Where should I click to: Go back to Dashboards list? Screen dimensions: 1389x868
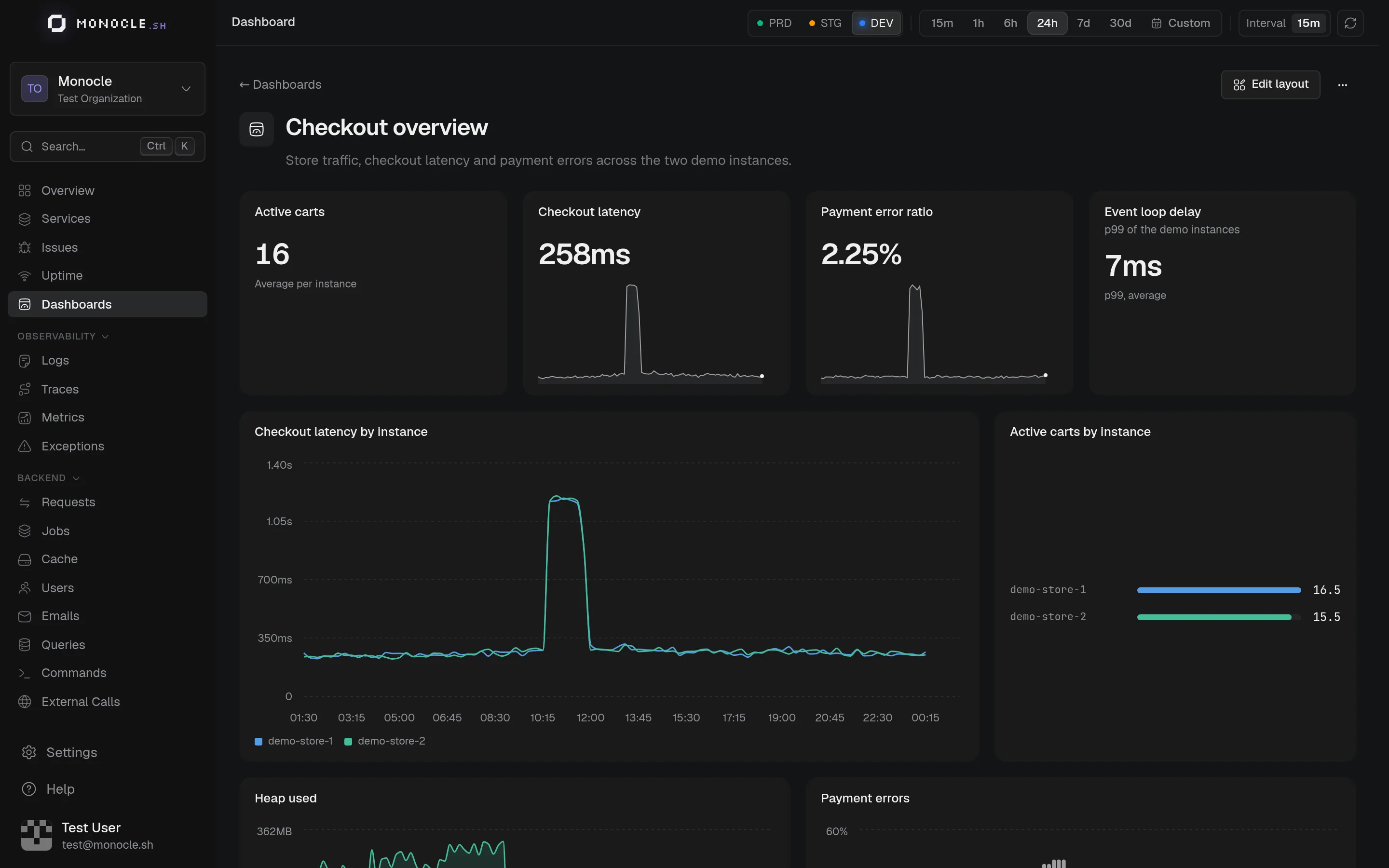280,85
